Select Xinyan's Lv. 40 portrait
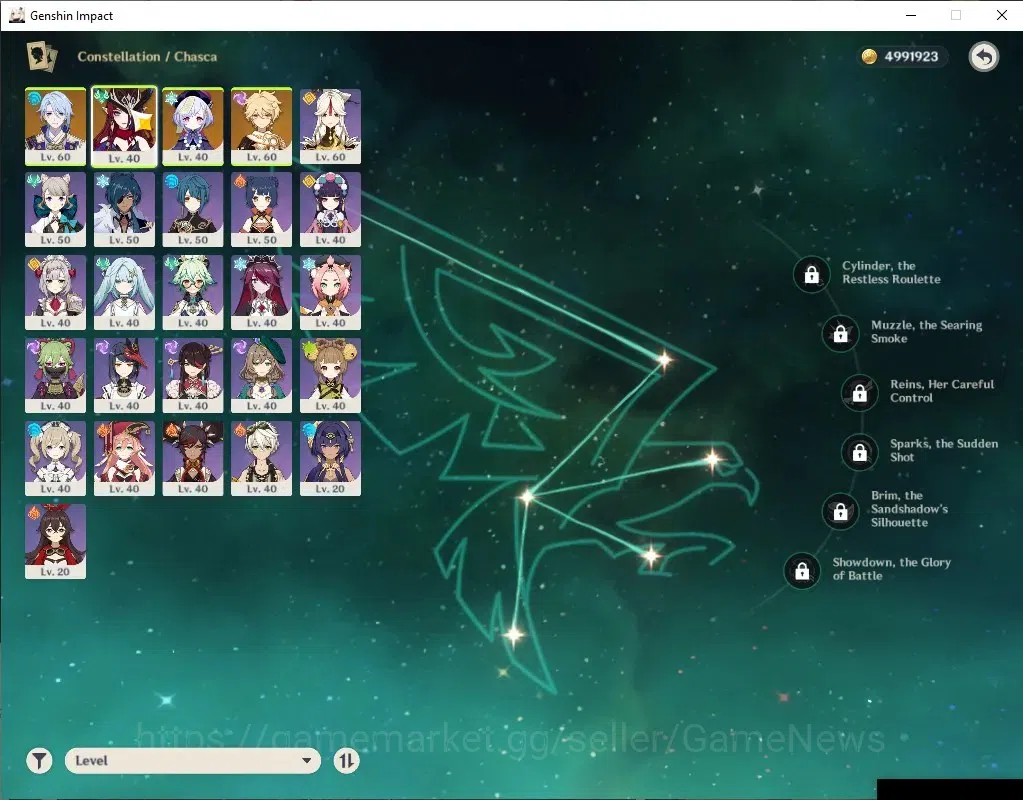 [193, 458]
